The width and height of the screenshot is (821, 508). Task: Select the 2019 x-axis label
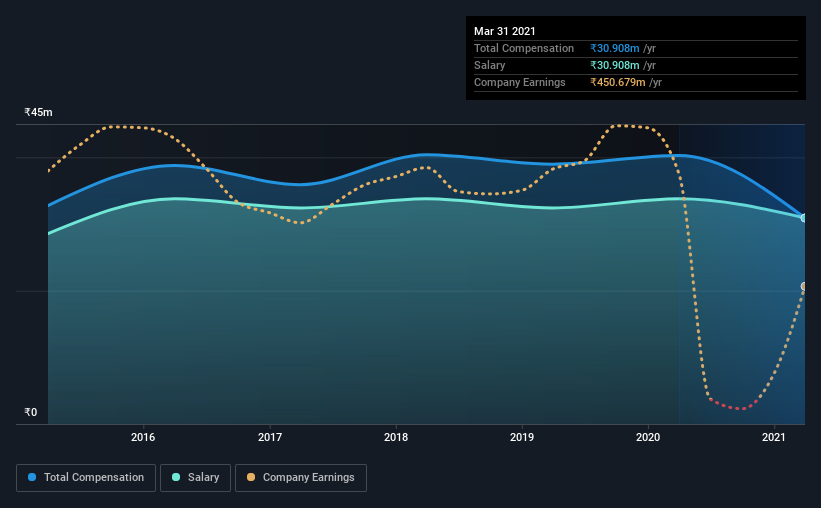click(522, 437)
